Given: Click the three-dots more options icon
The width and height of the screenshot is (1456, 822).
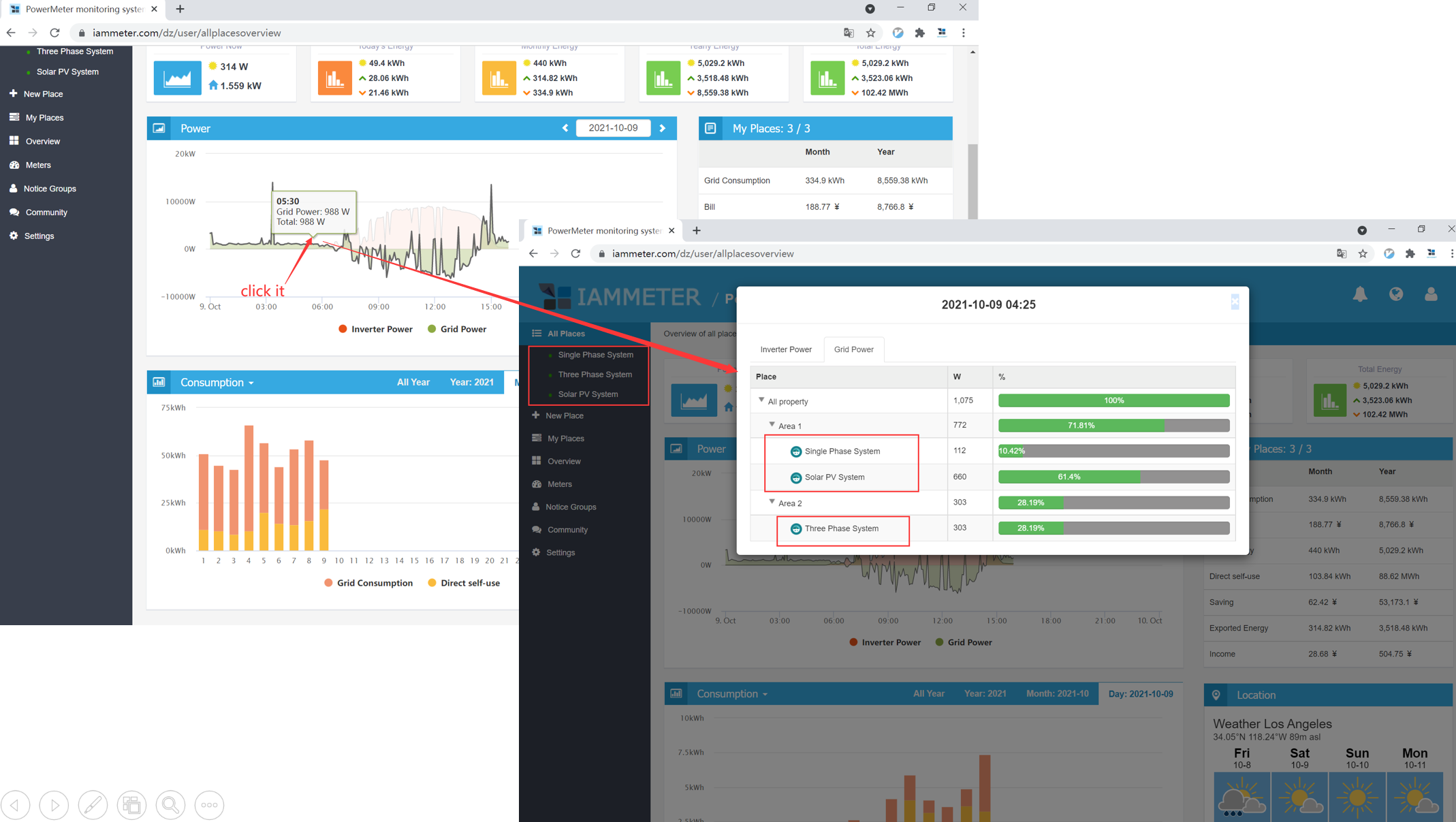Looking at the screenshot, I should pos(209,805).
